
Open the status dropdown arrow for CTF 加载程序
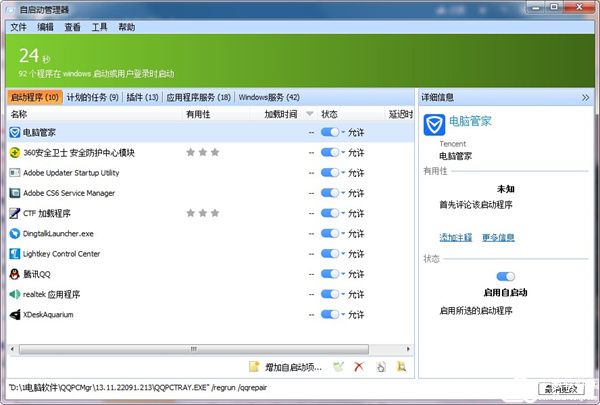point(343,213)
